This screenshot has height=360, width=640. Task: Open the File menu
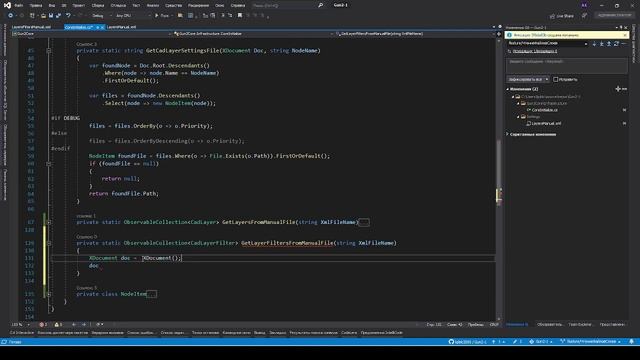[x=19, y=5]
